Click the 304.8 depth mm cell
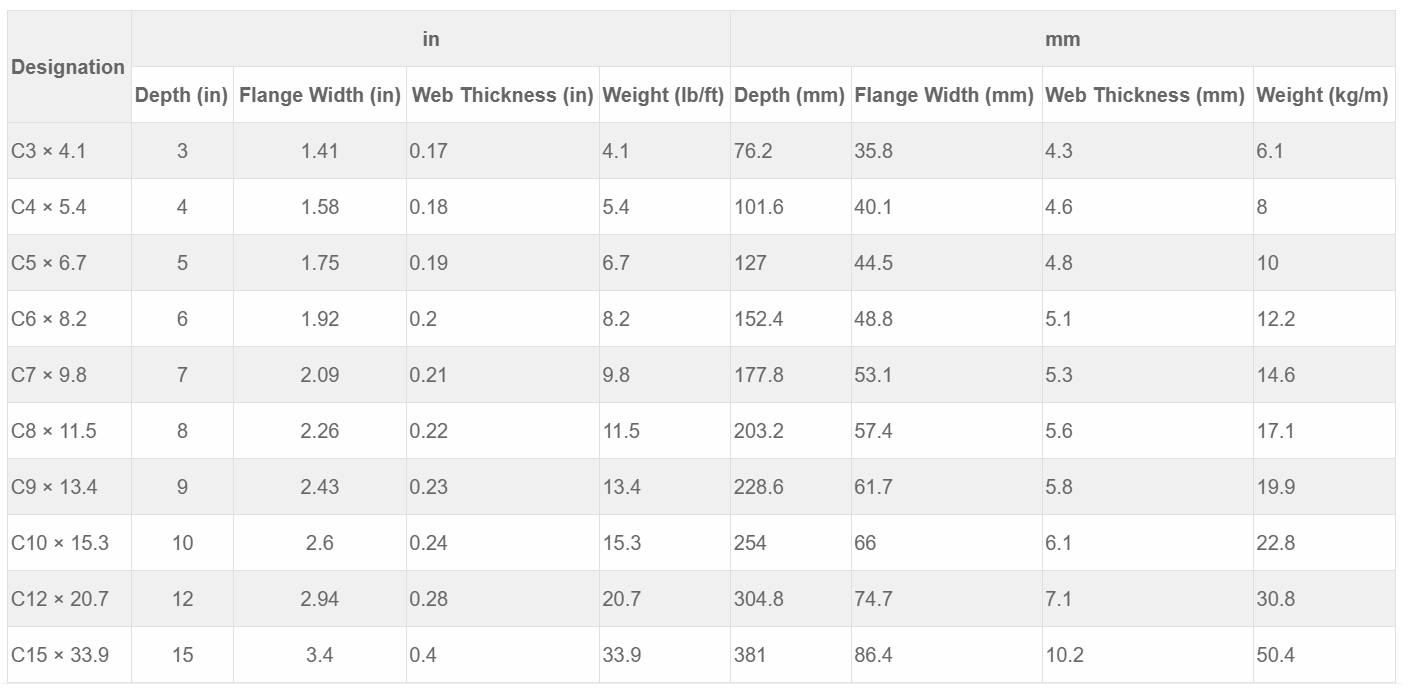The height and width of the screenshot is (692, 1409). tap(791, 599)
